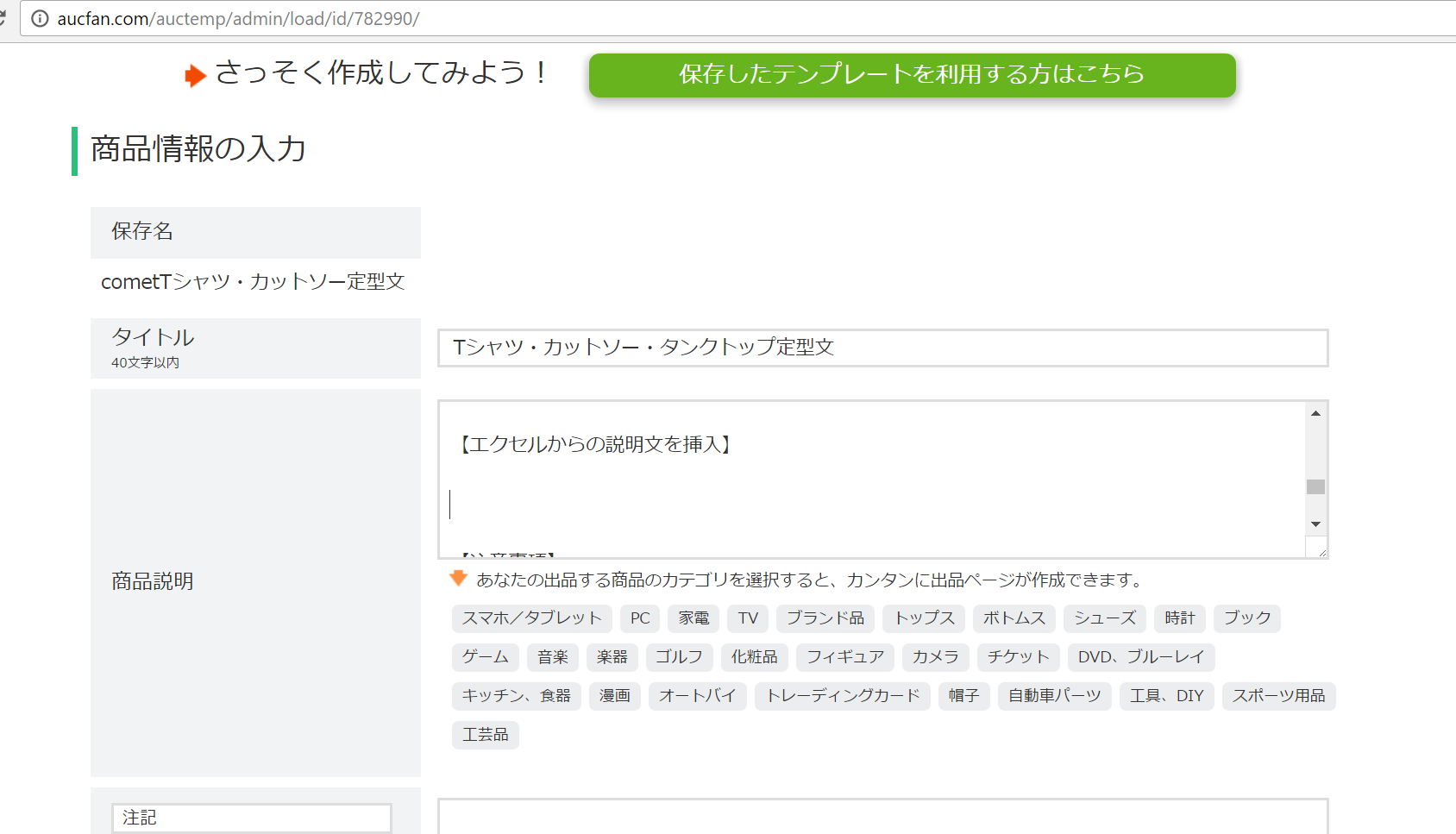Choose the スポーツ用品 category tag
The width and height of the screenshot is (1456, 834).
(1279, 696)
